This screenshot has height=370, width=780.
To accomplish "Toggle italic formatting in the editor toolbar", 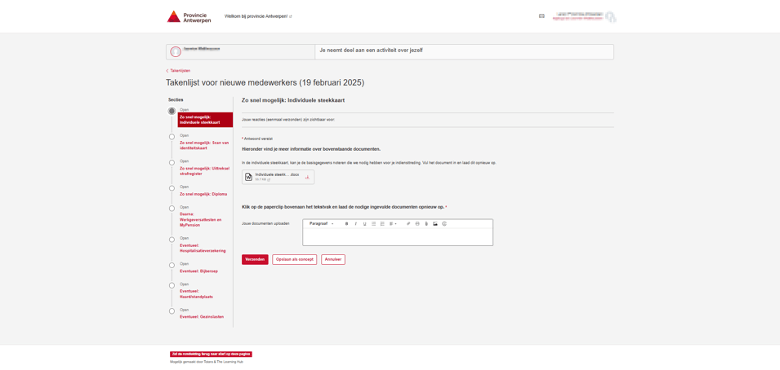I will click(356, 224).
